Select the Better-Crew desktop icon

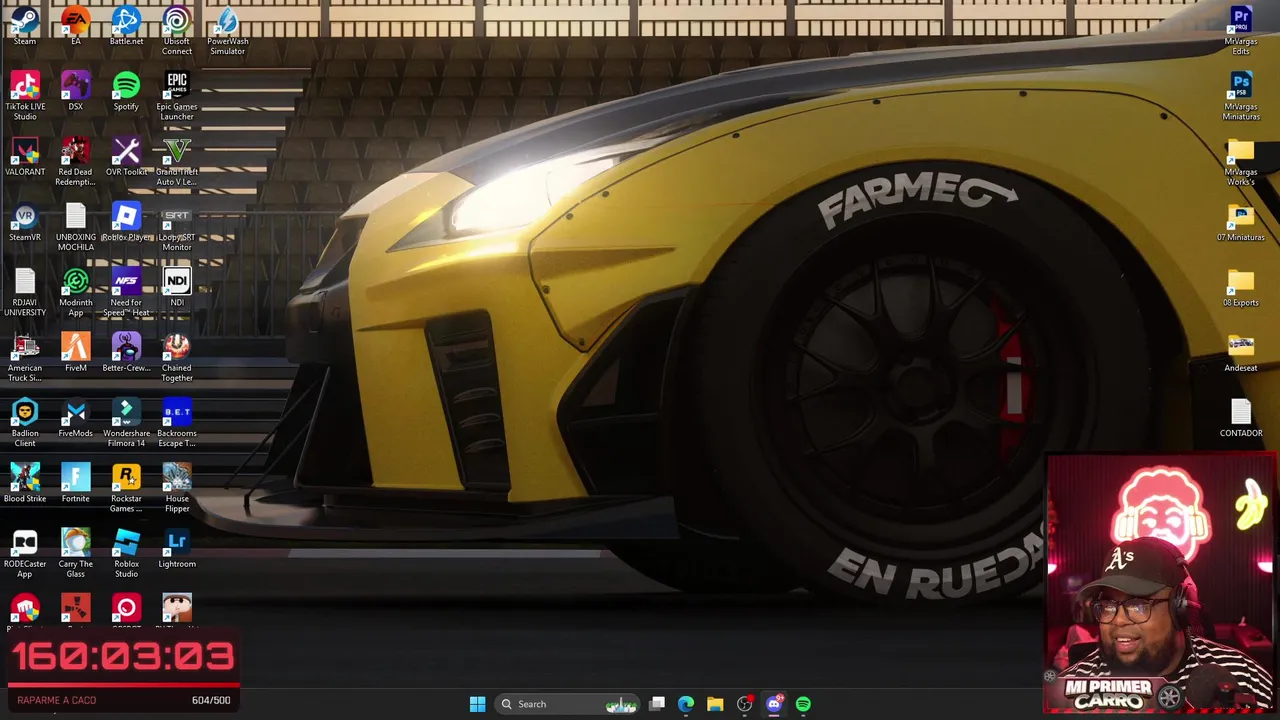coord(126,353)
